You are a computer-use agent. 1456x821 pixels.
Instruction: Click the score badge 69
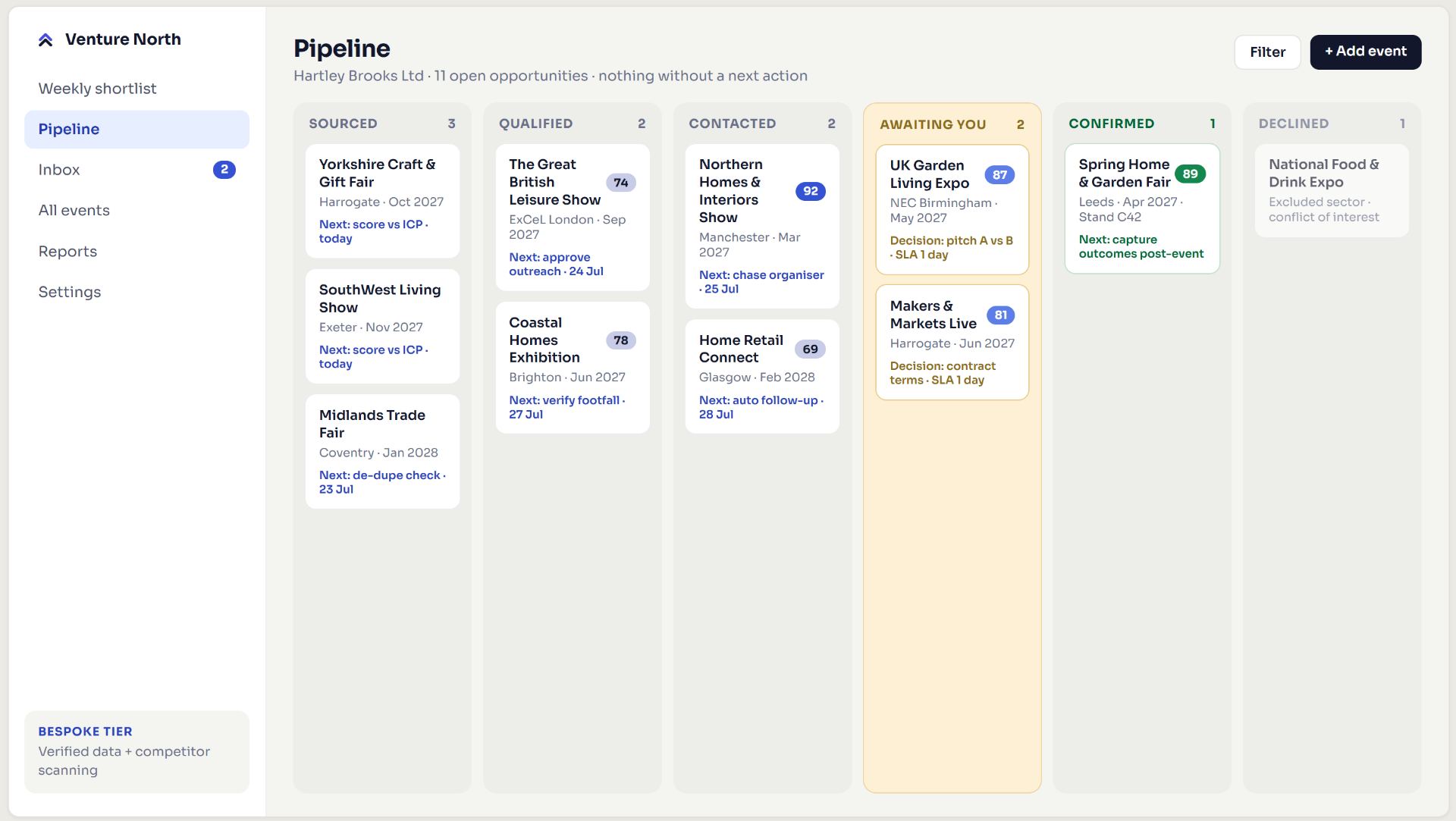(811, 349)
